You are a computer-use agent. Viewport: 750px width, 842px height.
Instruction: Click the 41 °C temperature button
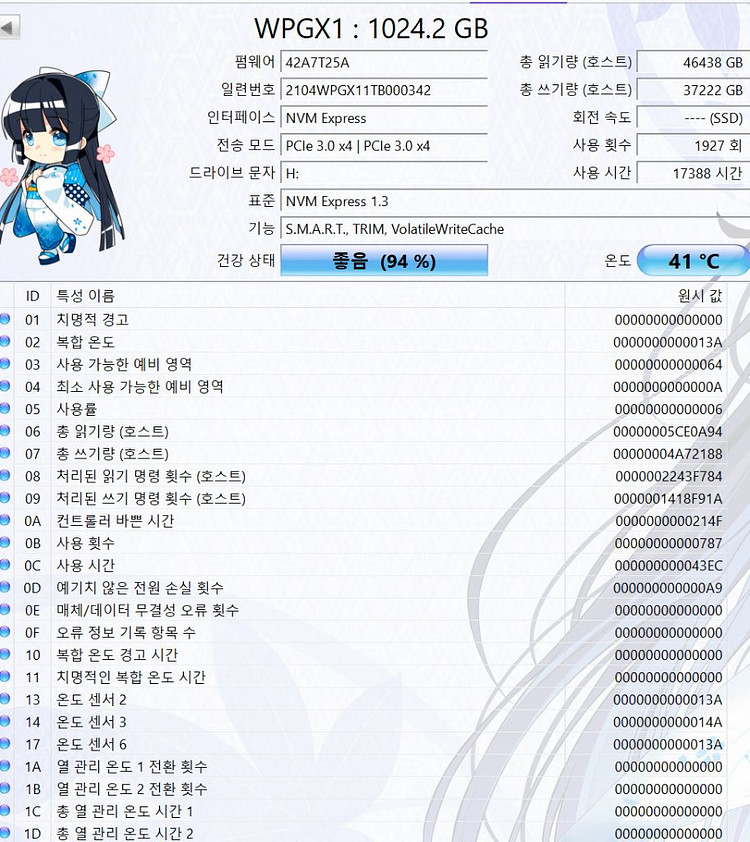coord(693,262)
